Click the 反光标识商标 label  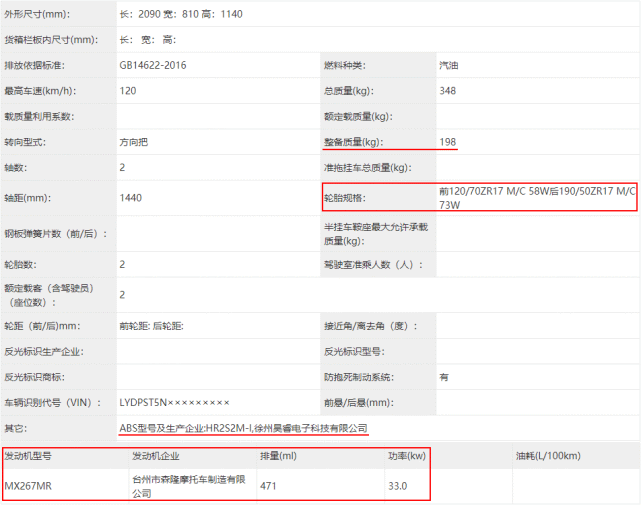point(34,377)
